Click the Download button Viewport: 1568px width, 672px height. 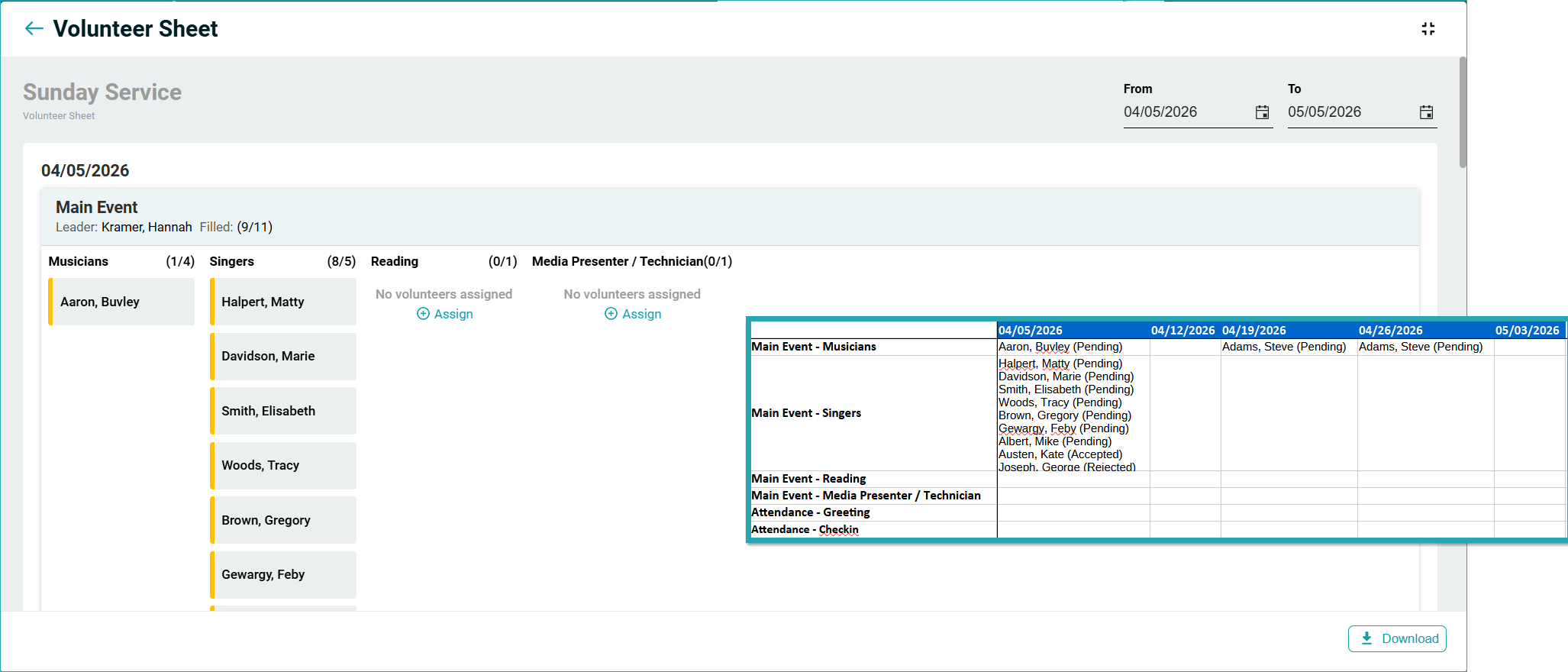[x=1396, y=638]
